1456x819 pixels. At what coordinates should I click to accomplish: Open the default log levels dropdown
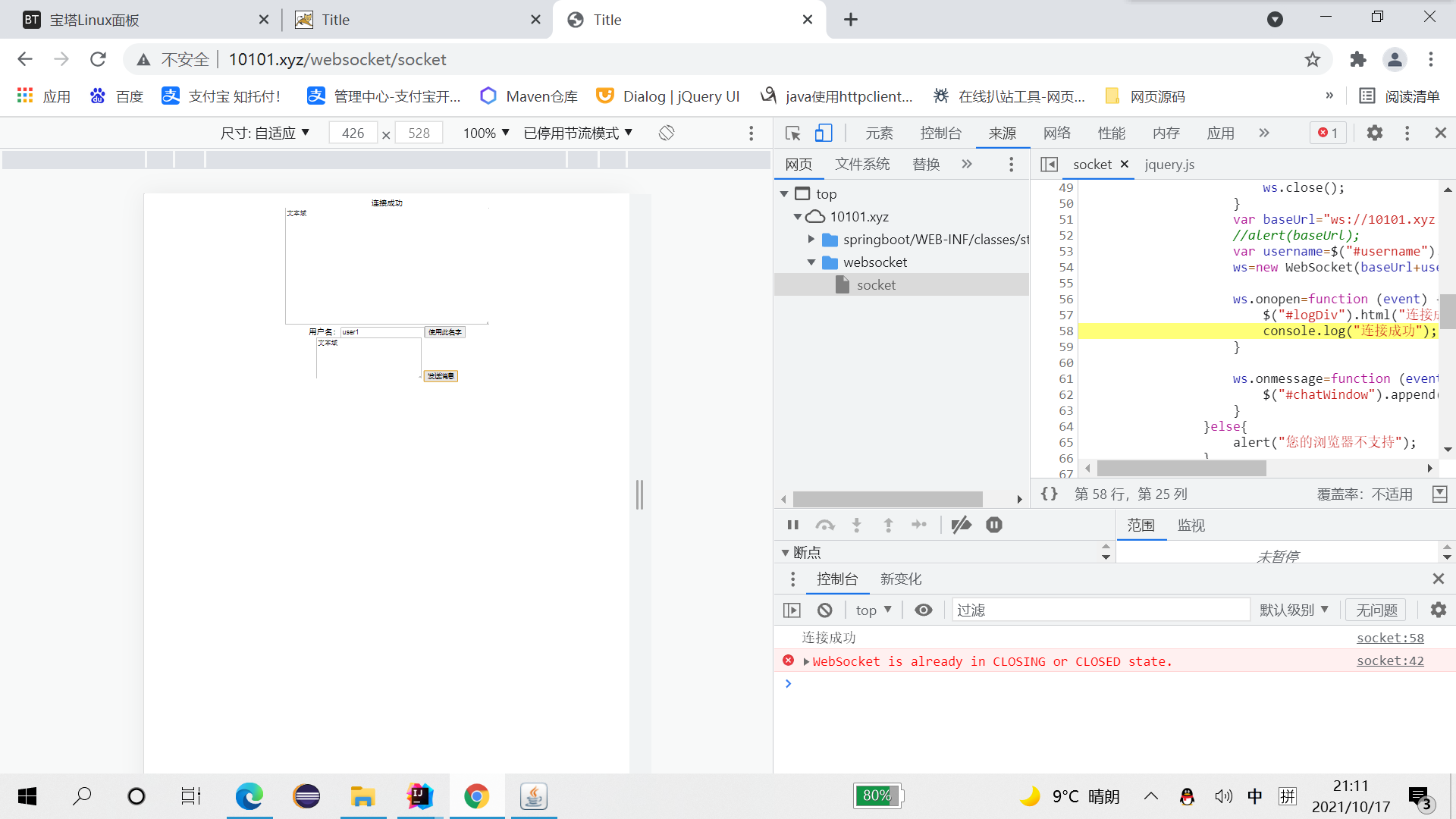click(x=1294, y=610)
